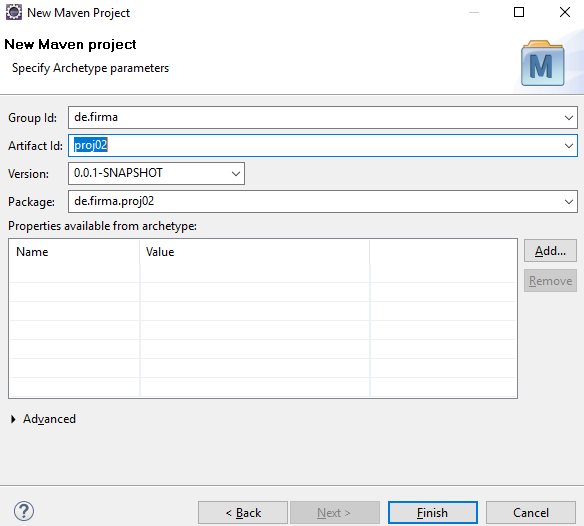
Task: Go back with the < Back button
Action: 243,513
